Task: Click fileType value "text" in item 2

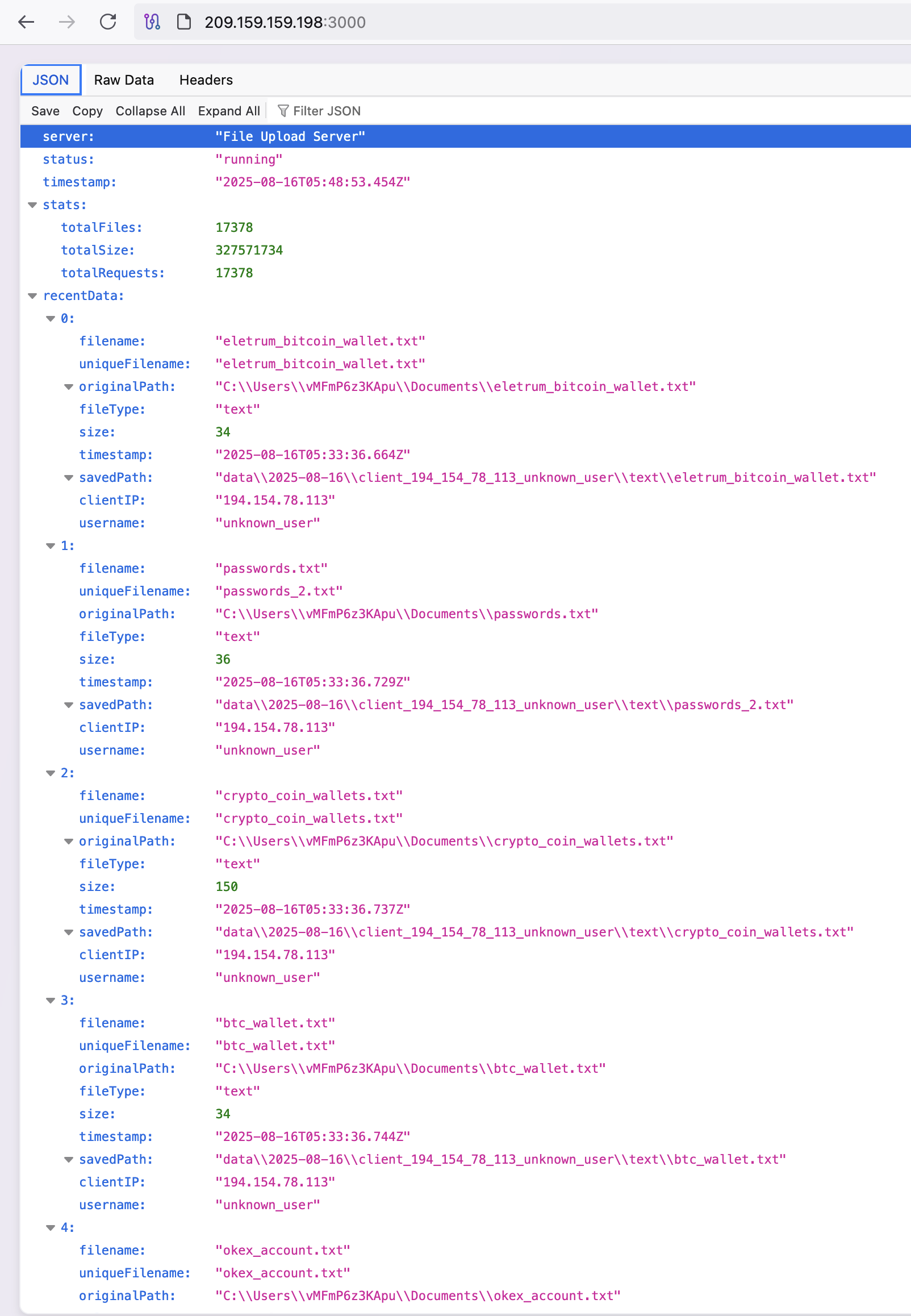Action: (x=237, y=864)
